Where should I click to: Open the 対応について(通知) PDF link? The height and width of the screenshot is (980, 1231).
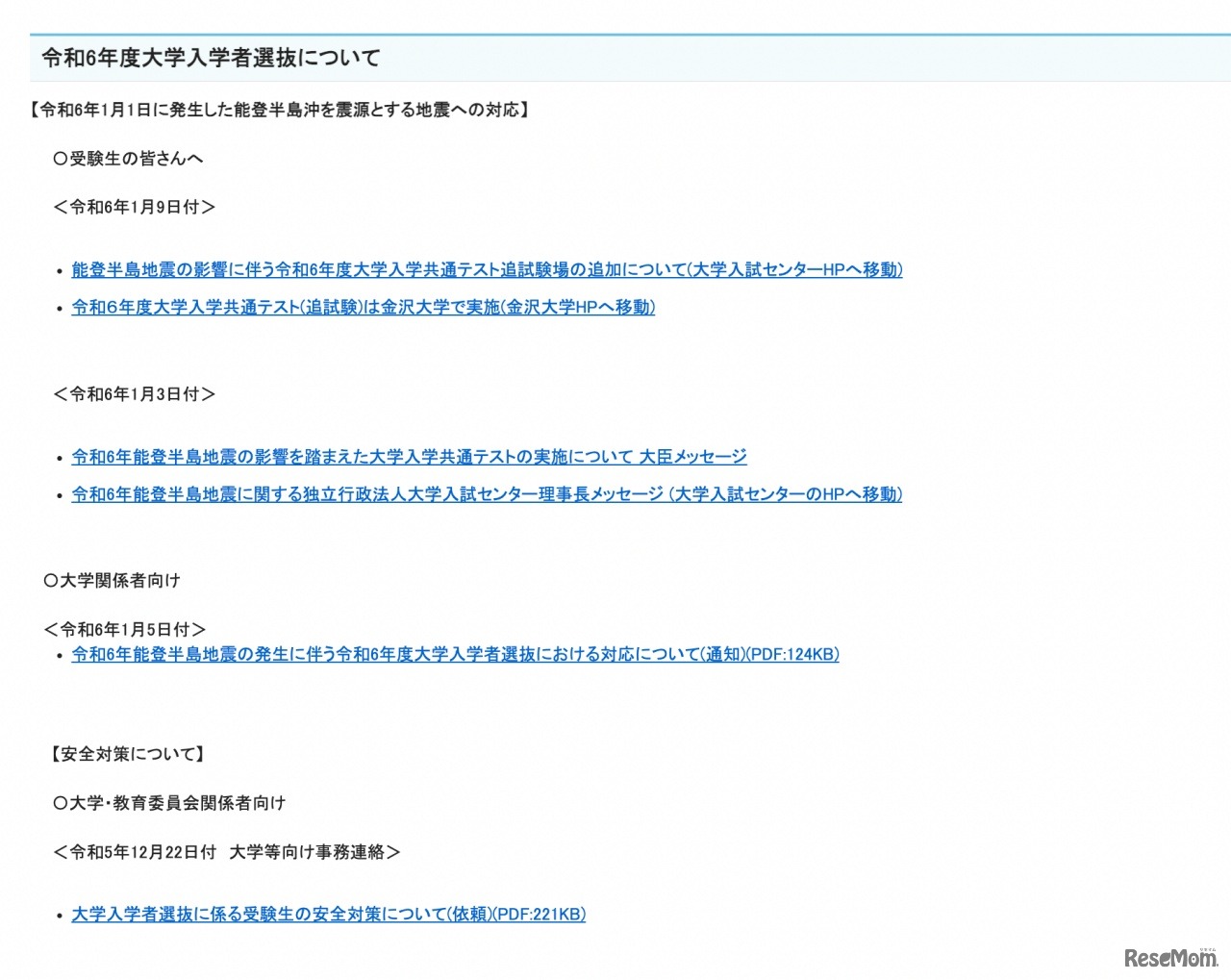click(x=455, y=654)
